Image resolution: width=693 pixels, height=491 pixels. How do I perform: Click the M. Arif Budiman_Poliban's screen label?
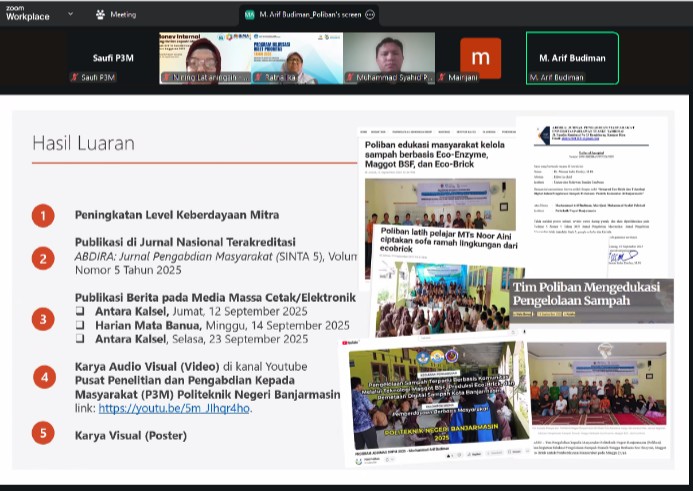pos(310,15)
